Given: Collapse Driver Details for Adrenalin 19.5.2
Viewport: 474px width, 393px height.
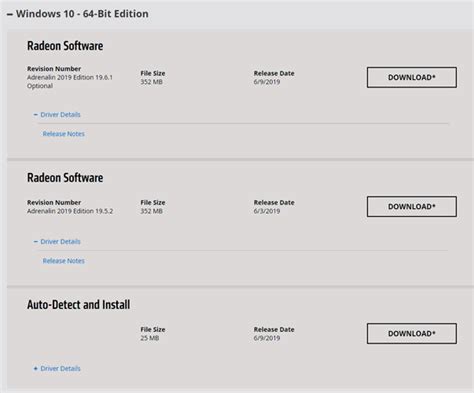Looking at the screenshot, I should point(57,242).
